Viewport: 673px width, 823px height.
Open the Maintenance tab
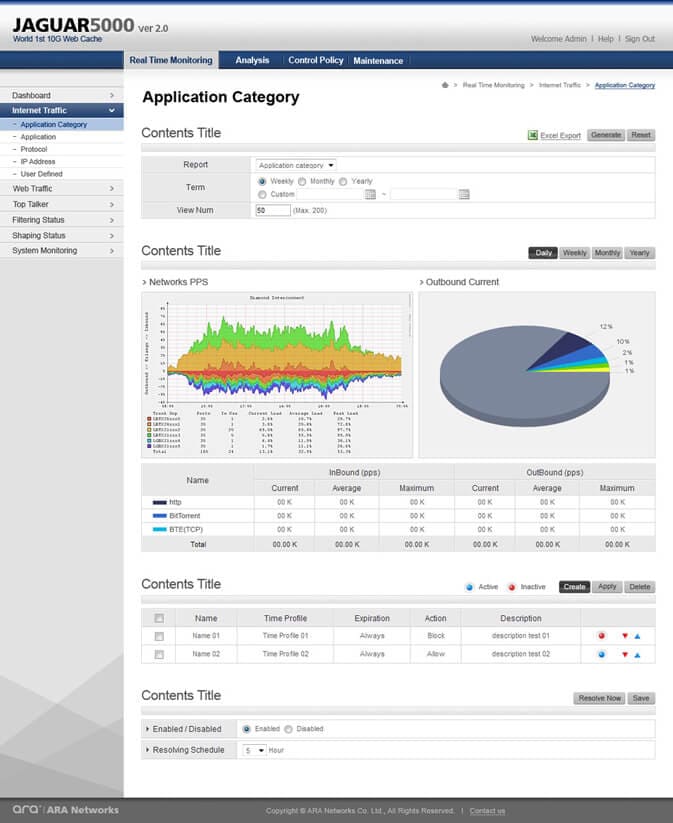click(378, 61)
